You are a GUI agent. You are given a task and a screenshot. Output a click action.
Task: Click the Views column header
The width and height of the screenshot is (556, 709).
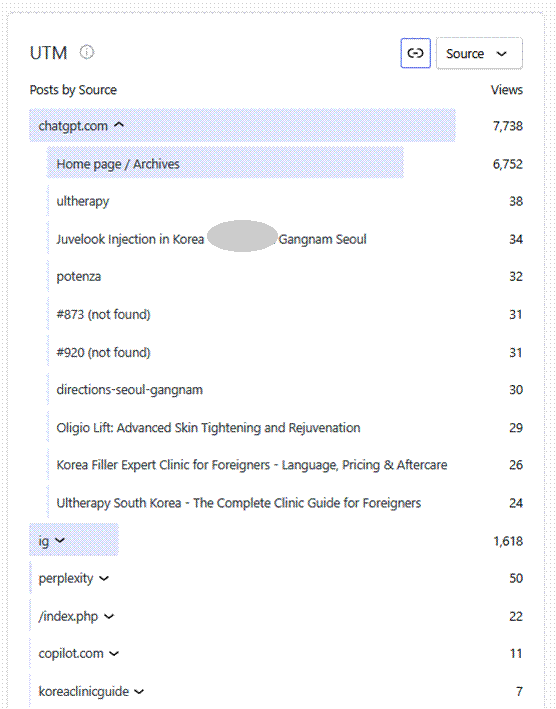tap(507, 90)
